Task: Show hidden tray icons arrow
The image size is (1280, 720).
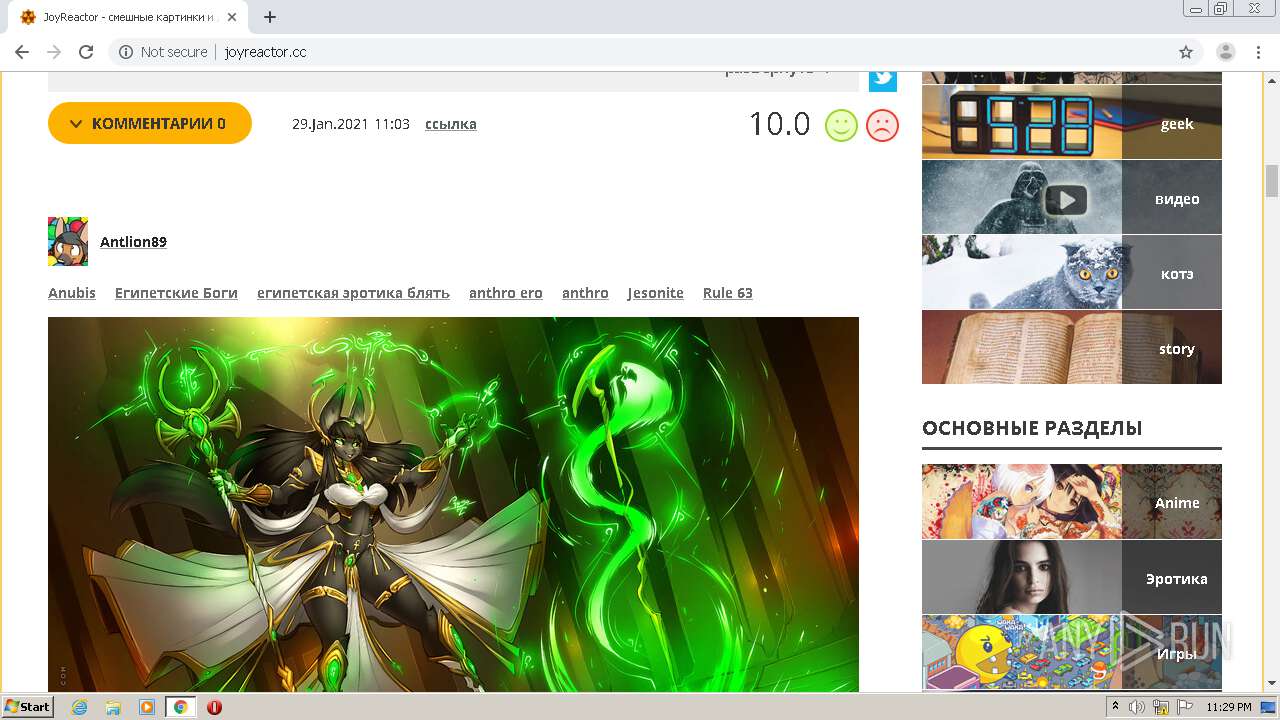Action: pos(1115,706)
